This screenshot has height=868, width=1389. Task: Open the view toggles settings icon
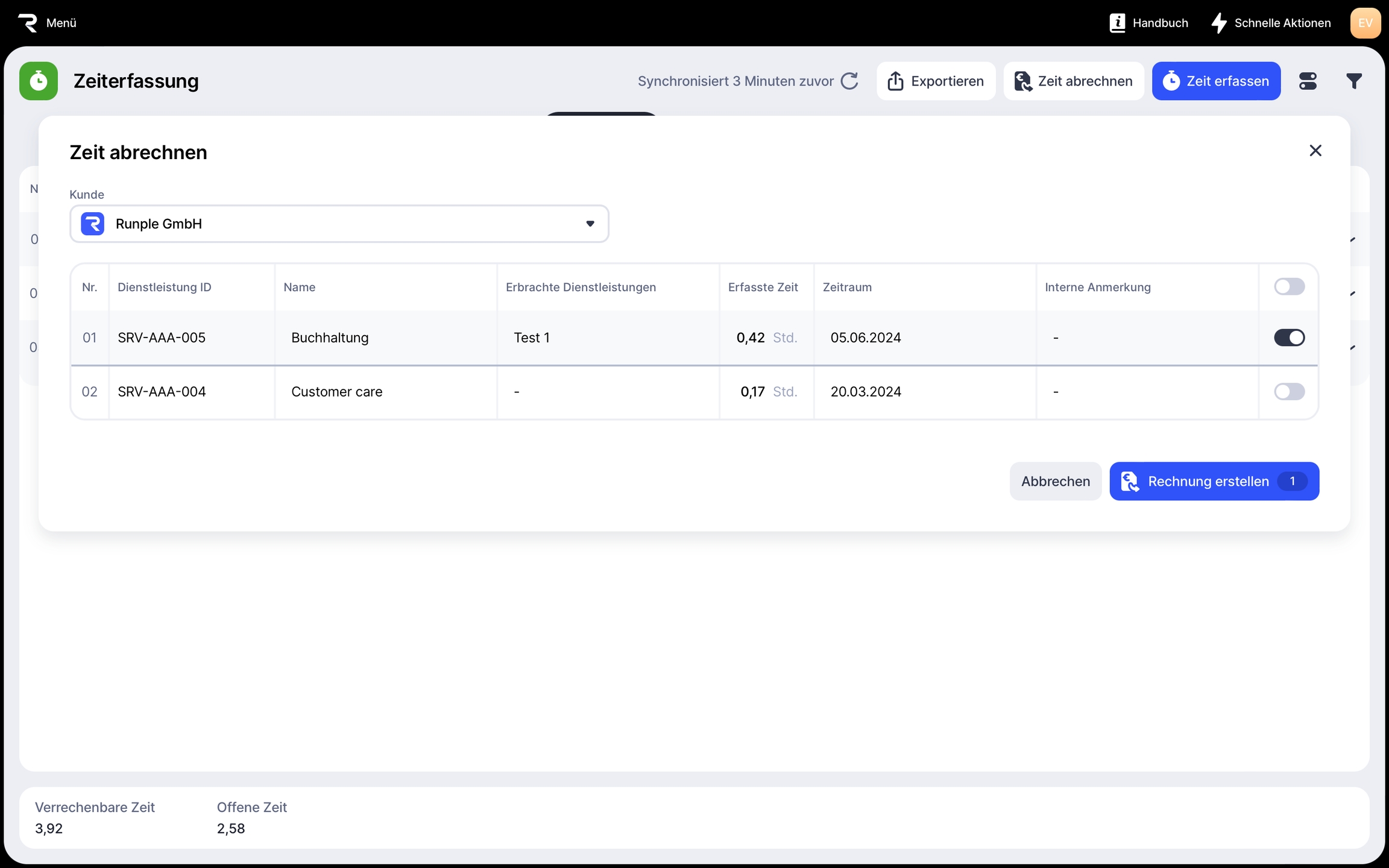(1308, 81)
